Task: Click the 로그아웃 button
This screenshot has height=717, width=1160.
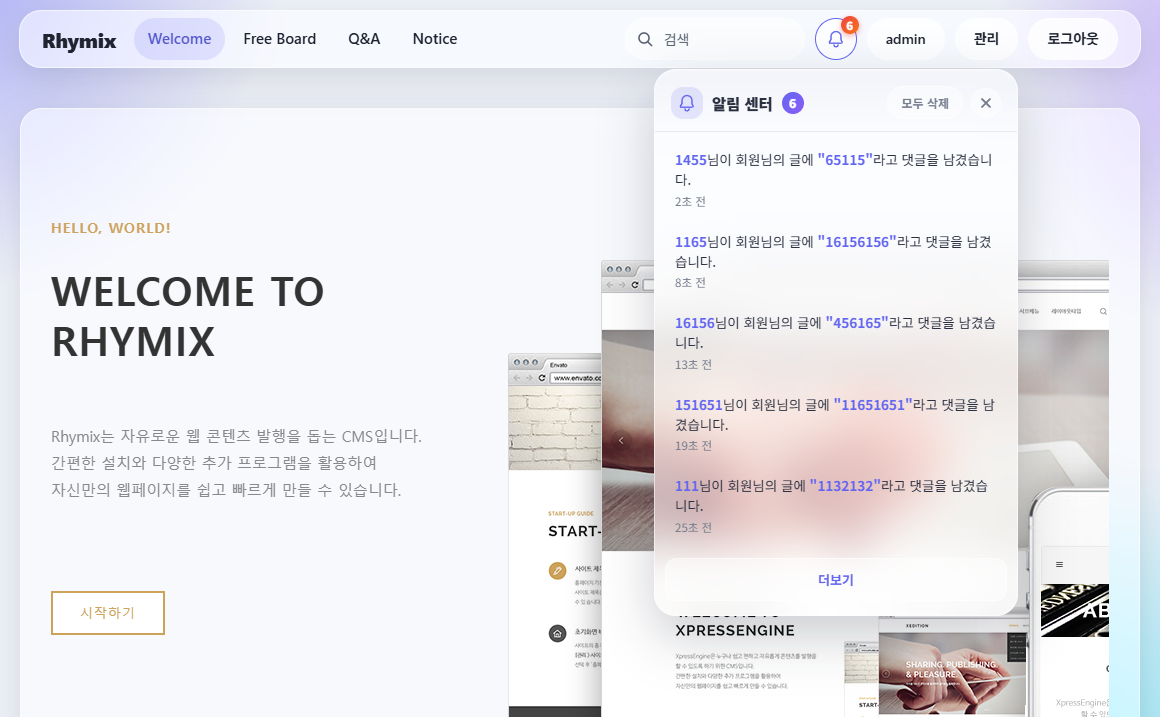Action: coord(1072,39)
